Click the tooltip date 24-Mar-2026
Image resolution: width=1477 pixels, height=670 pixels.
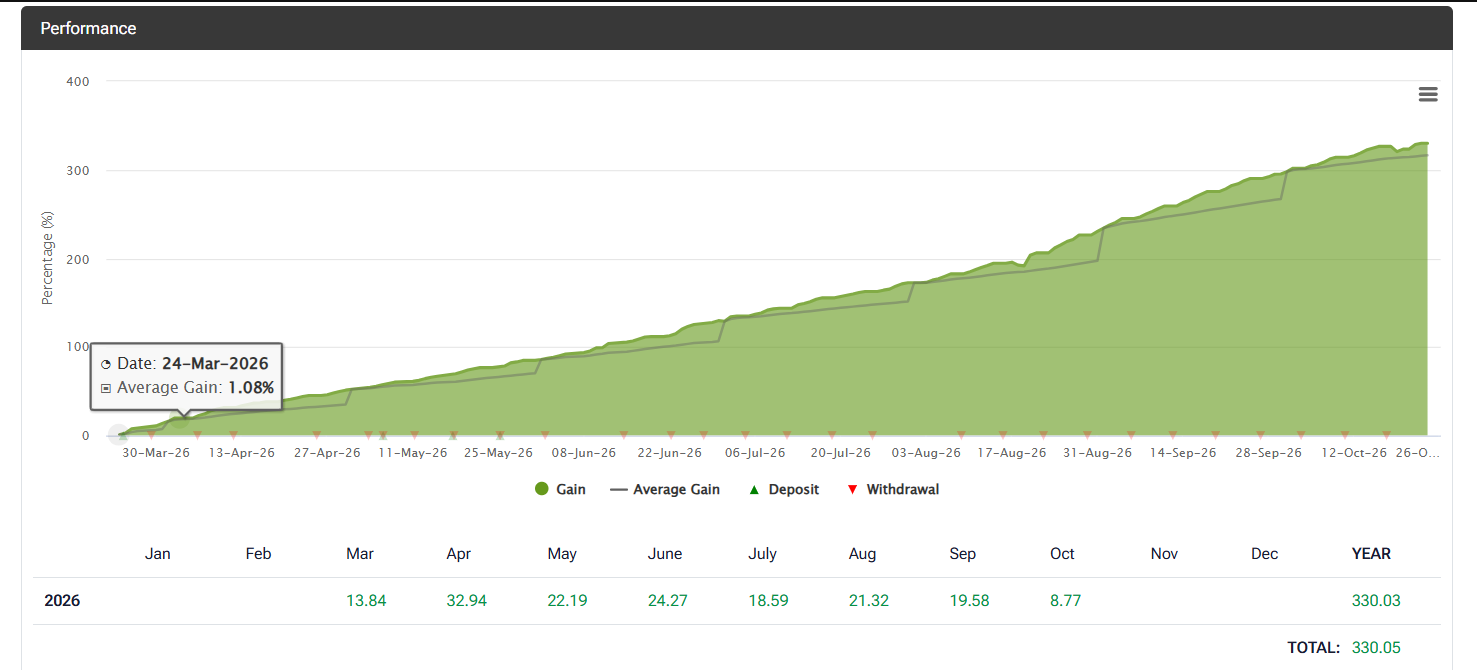coord(215,364)
